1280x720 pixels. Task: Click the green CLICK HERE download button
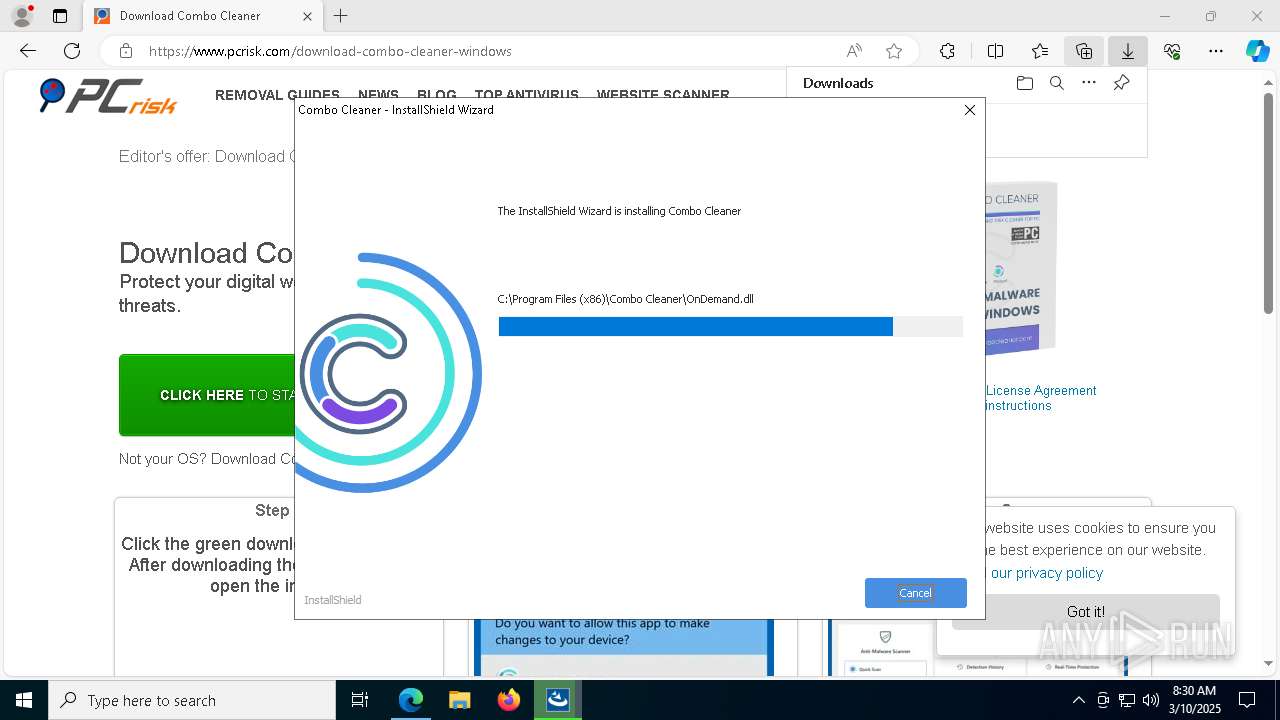tap(207, 395)
